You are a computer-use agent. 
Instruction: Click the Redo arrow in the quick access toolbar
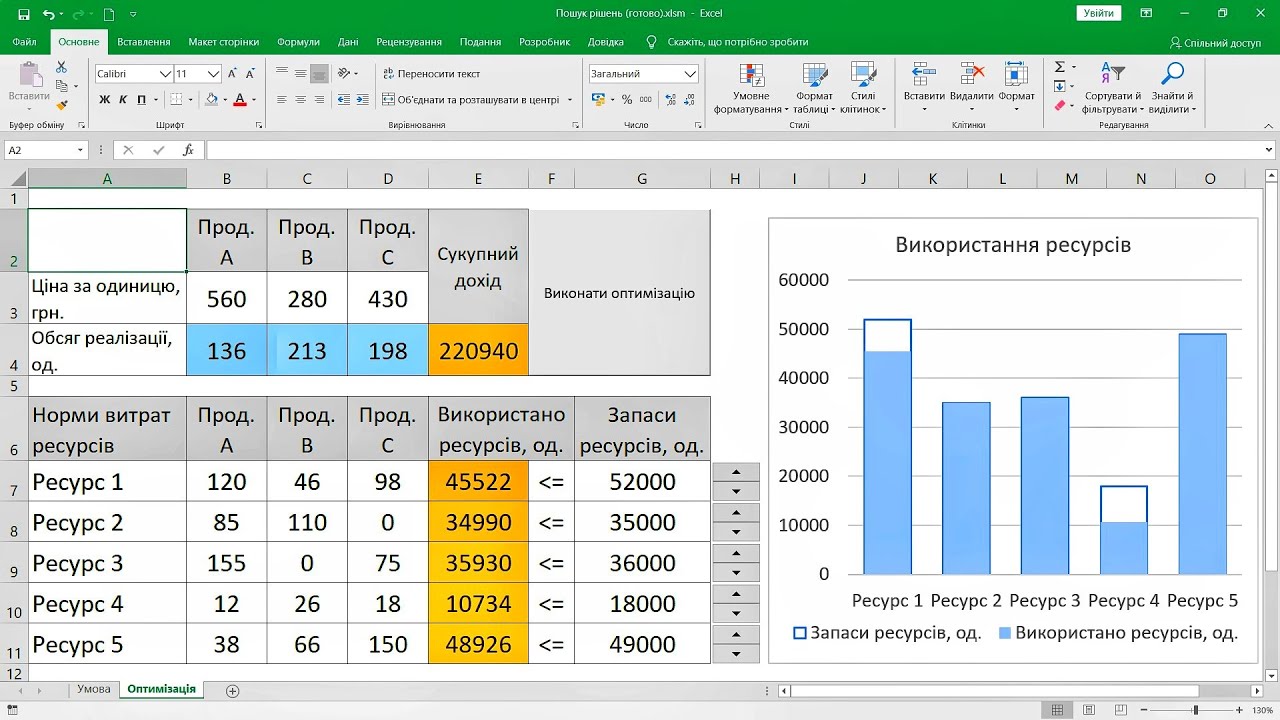[79, 14]
